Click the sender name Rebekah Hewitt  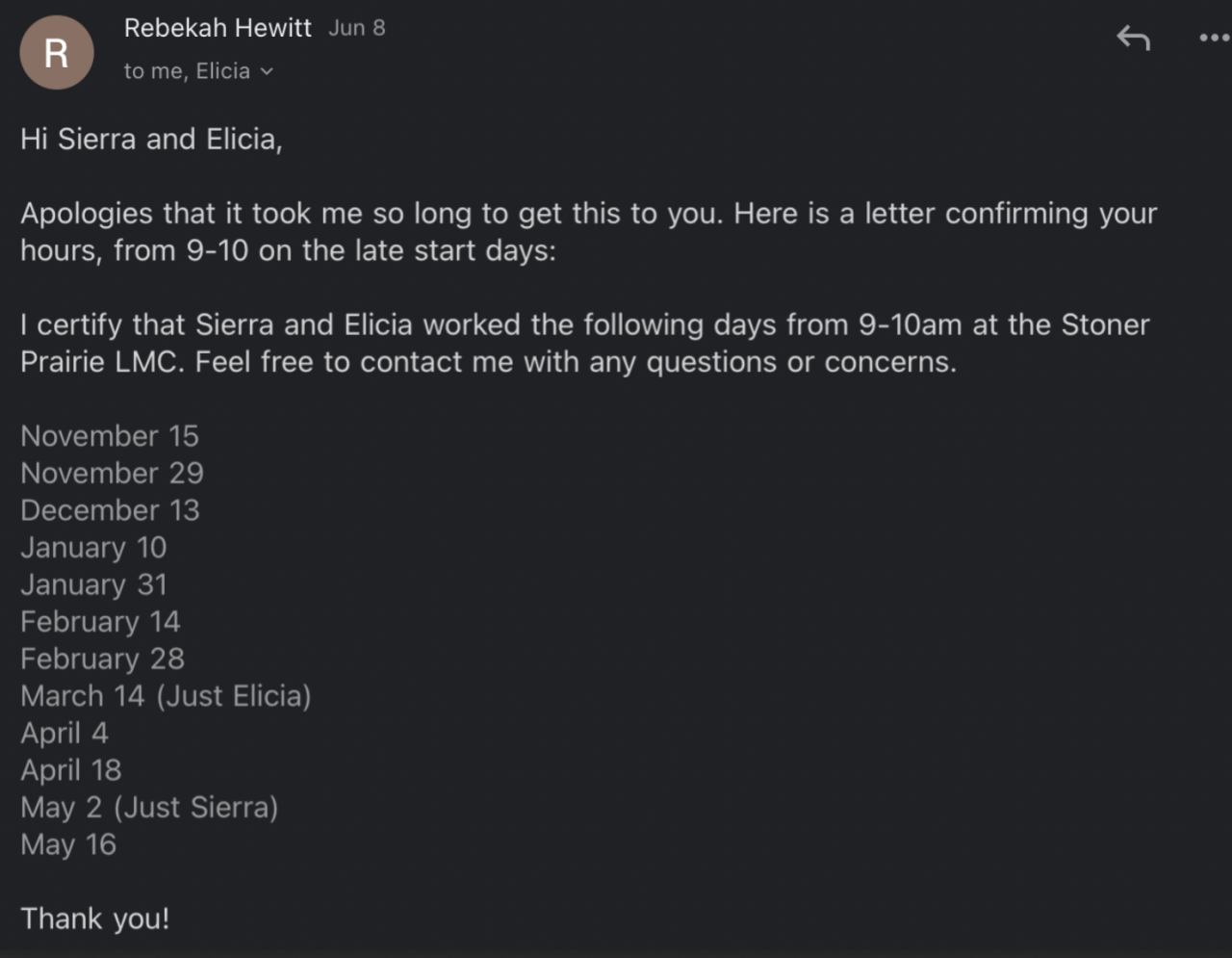coord(218,28)
